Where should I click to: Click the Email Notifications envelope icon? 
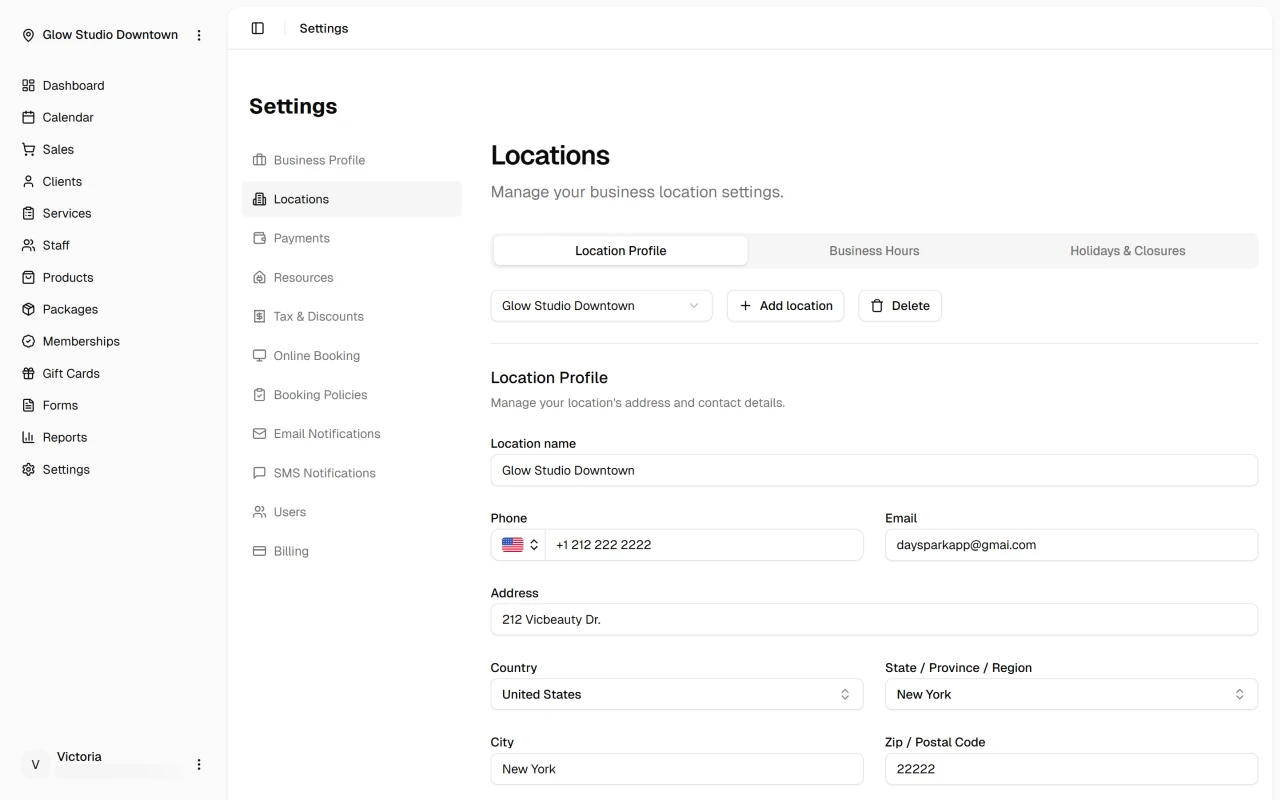point(259,433)
